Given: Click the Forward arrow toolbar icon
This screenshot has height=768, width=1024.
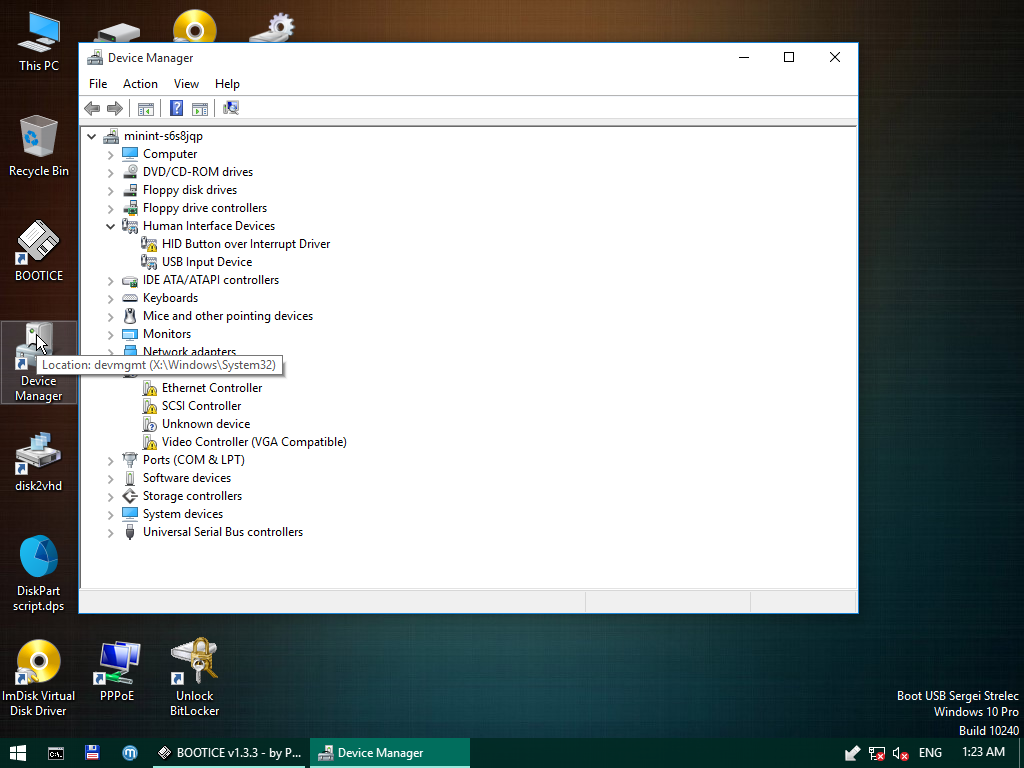Looking at the screenshot, I should [115, 108].
